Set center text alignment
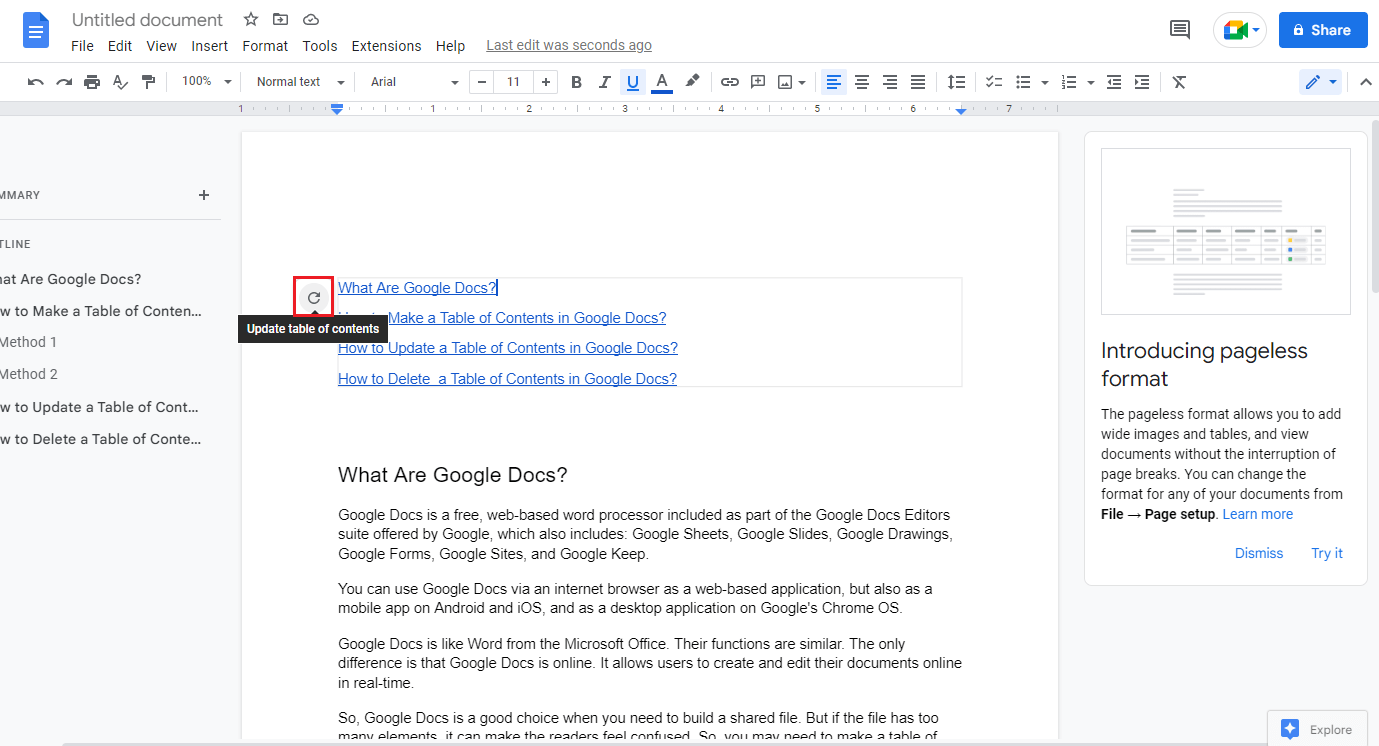This screenshot has width=1379, height=746. pos(862,82)
